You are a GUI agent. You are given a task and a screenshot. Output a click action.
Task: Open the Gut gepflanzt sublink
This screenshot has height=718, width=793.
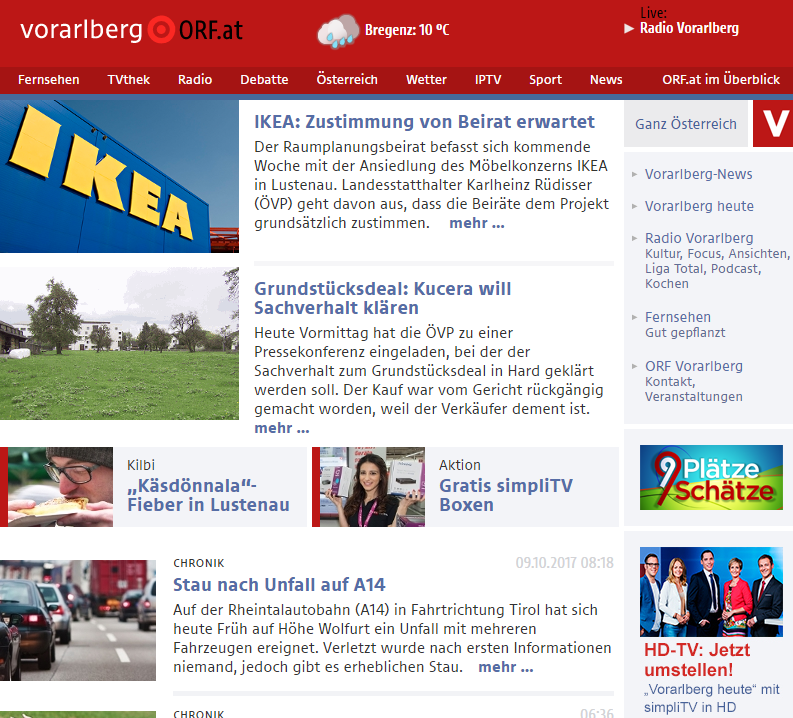pyautogui.click(x=685, y=333)
